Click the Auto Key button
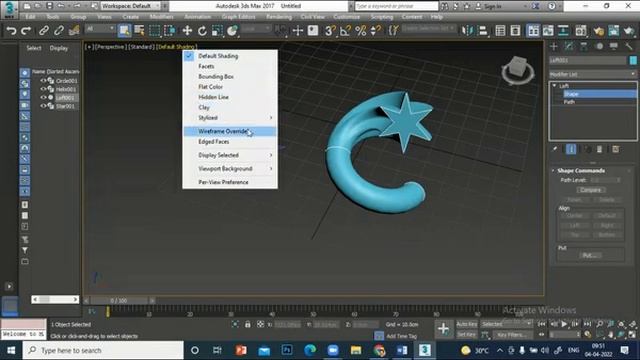The width and height of the screenshot is (640, 360). pyautogui.click(x=467, y=324)
